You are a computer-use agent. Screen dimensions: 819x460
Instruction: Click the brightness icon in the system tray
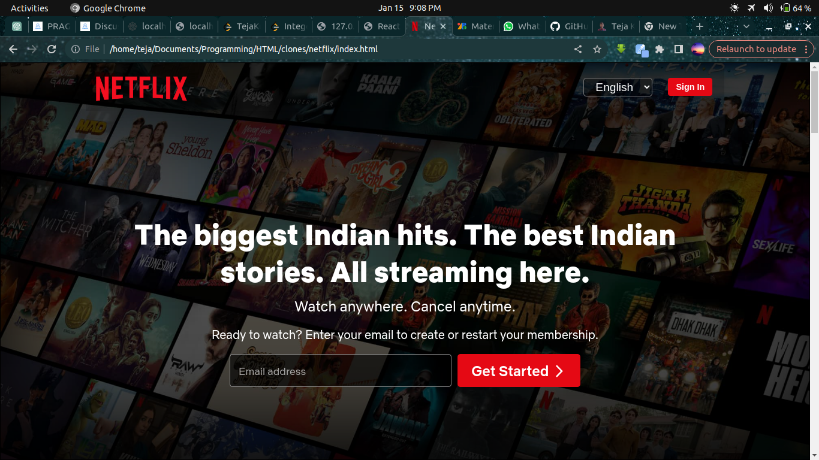734,8
